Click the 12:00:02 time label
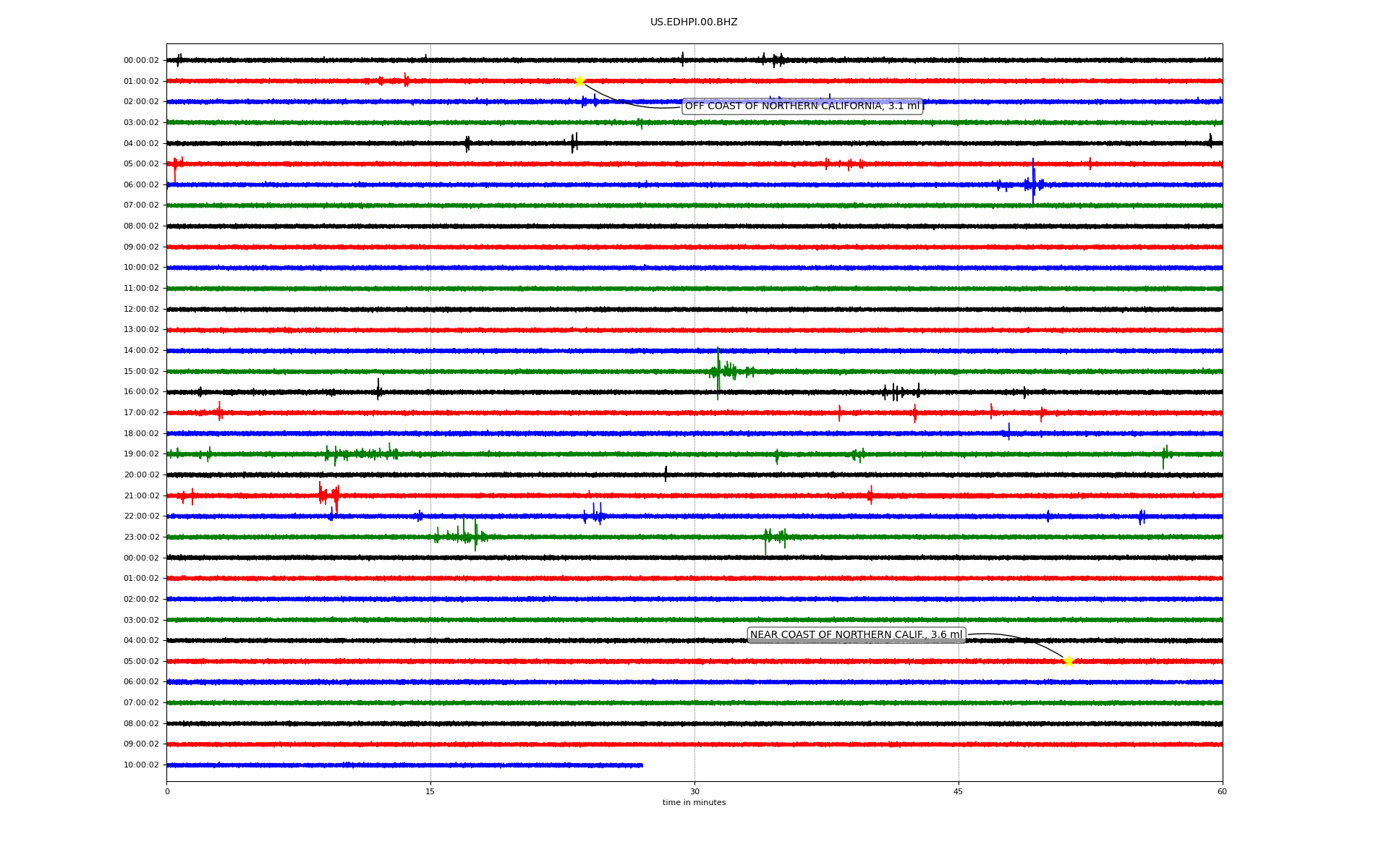The image size is (1389, 868). (141, 310)
